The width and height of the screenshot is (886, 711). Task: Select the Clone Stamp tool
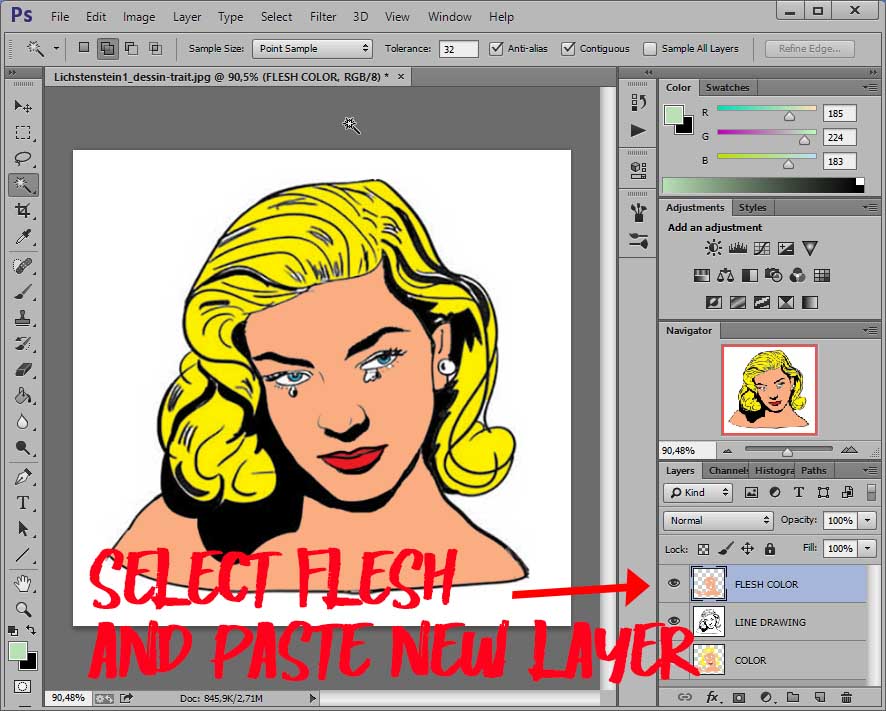[23, 318]
